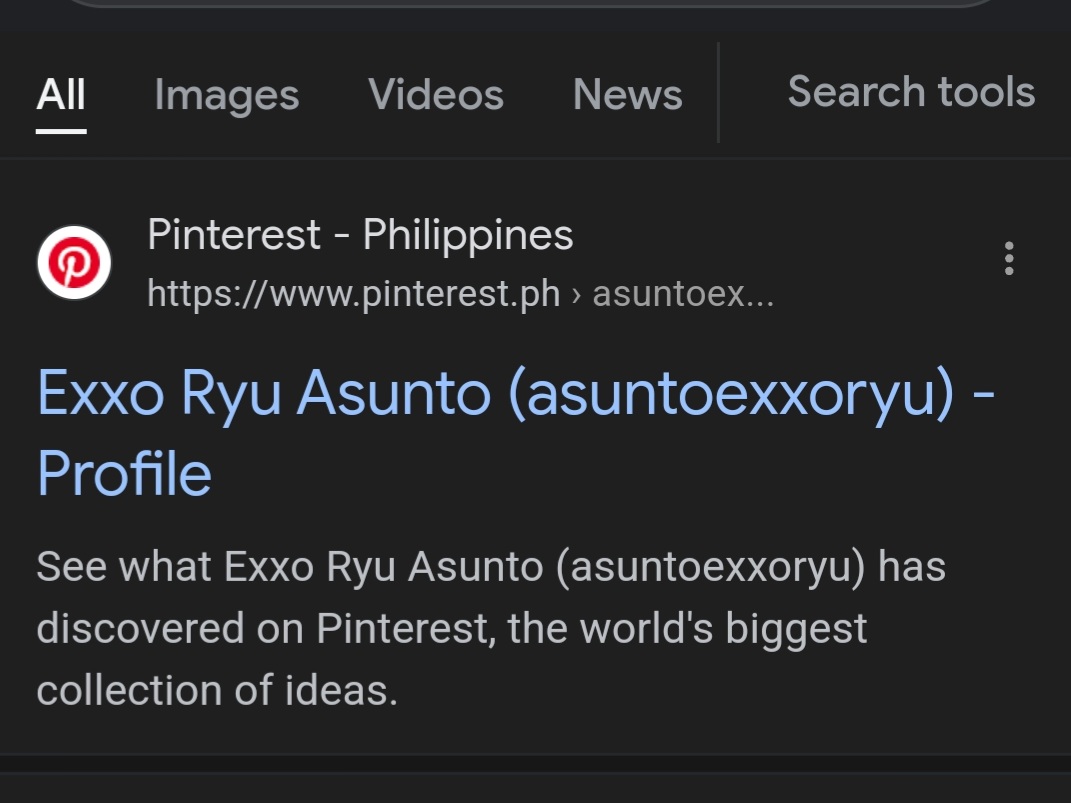Select the All results tab
Image resolution: width=1071 pixels, height=803 pixels.
(61, 94)
